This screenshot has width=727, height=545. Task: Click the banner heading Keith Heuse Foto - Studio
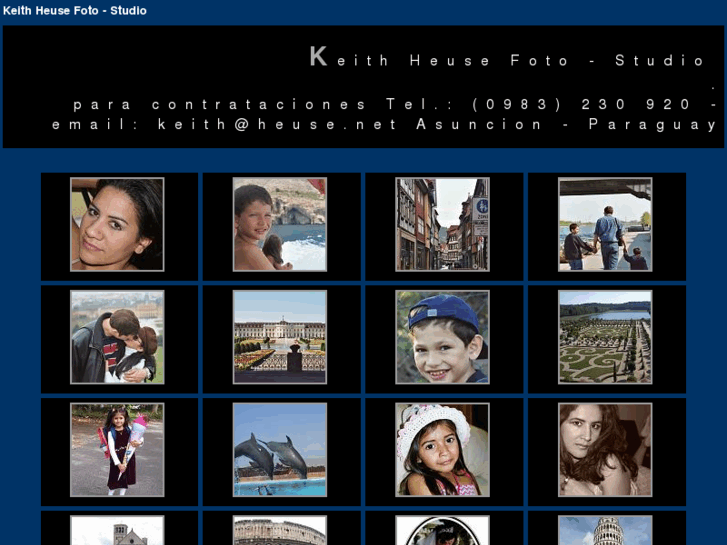[507, 58]
